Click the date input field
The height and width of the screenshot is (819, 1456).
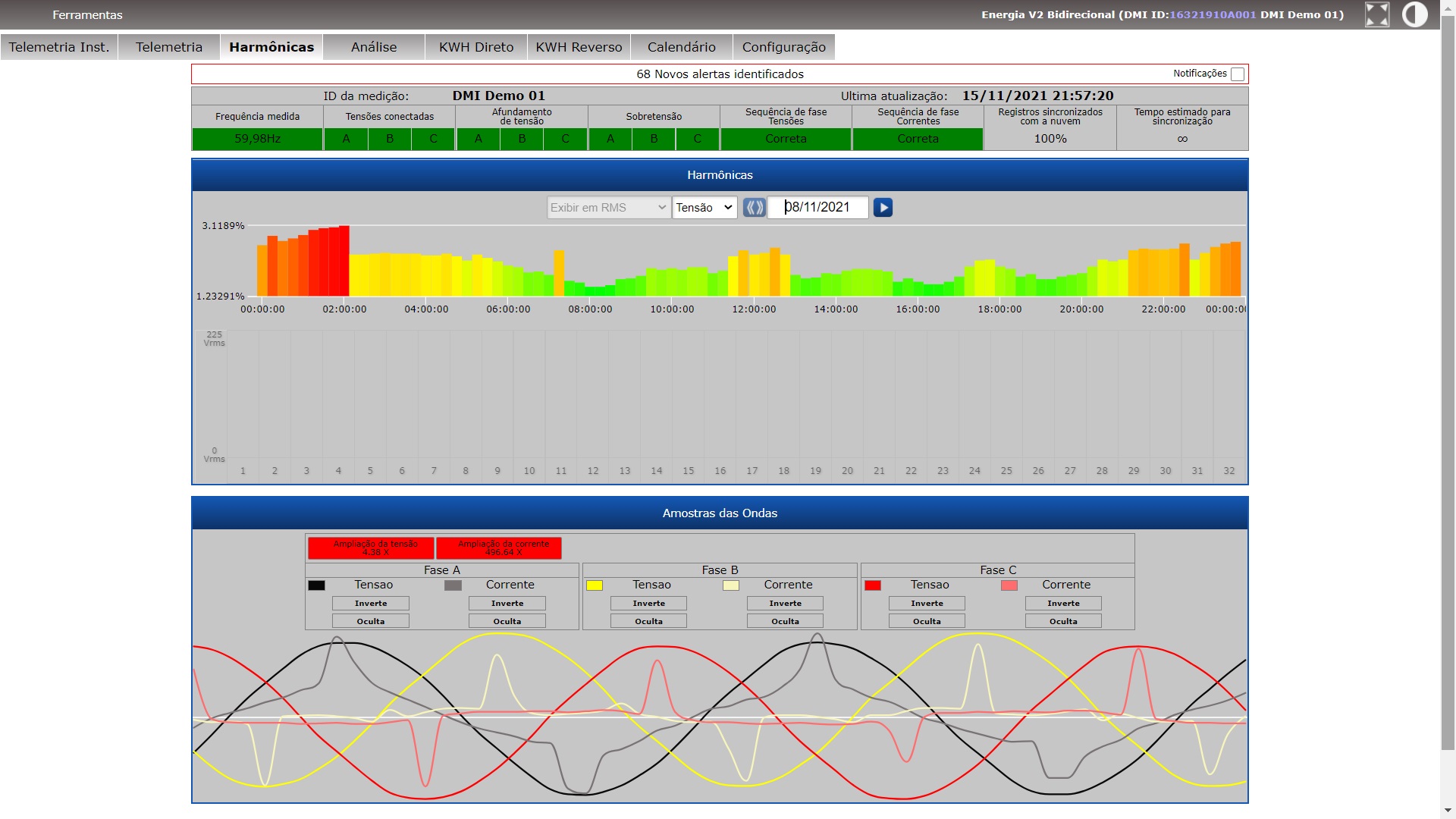(x=817, y=207)
